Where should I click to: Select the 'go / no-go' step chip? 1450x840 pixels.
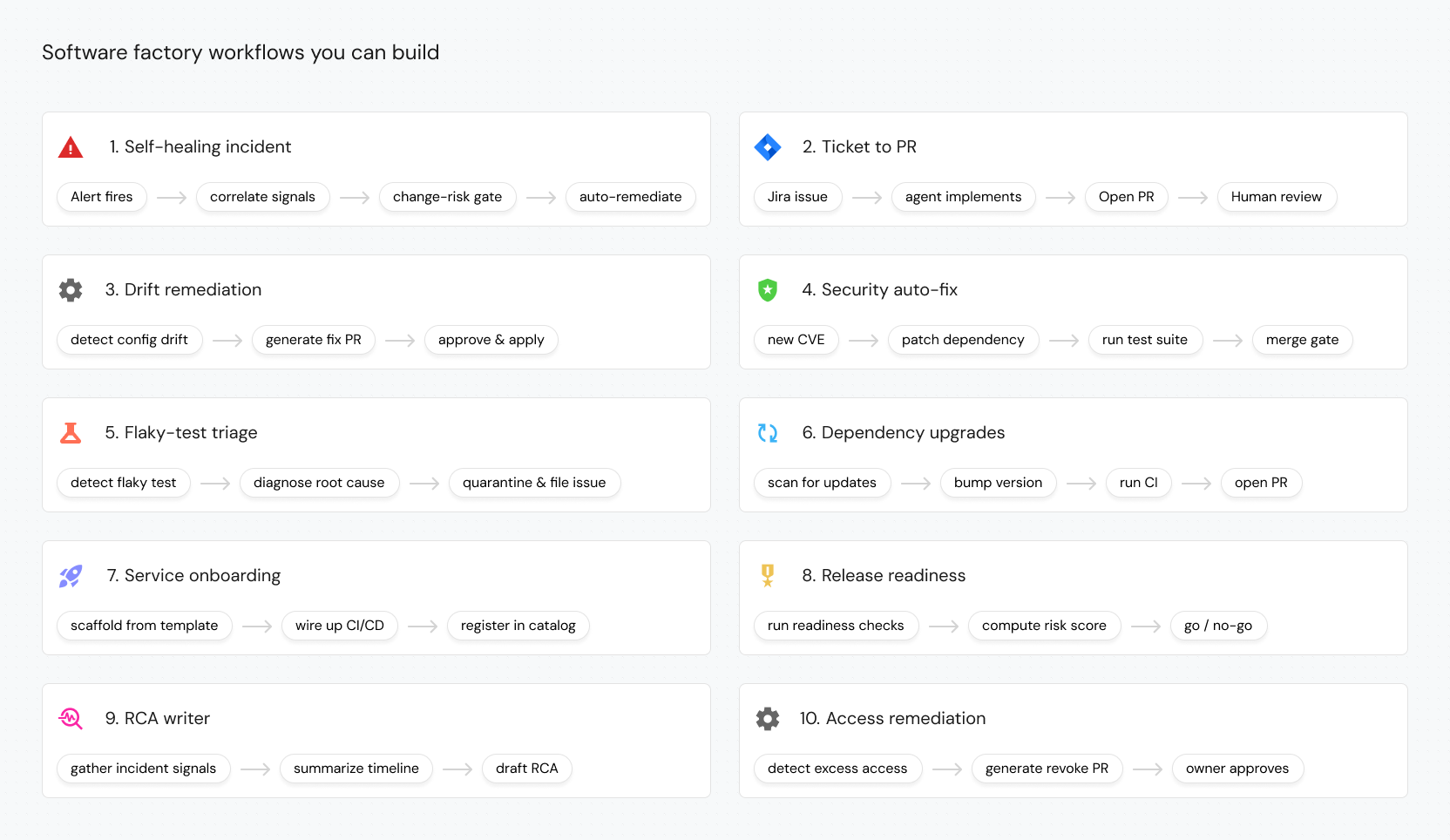(x=1219, y=626)
